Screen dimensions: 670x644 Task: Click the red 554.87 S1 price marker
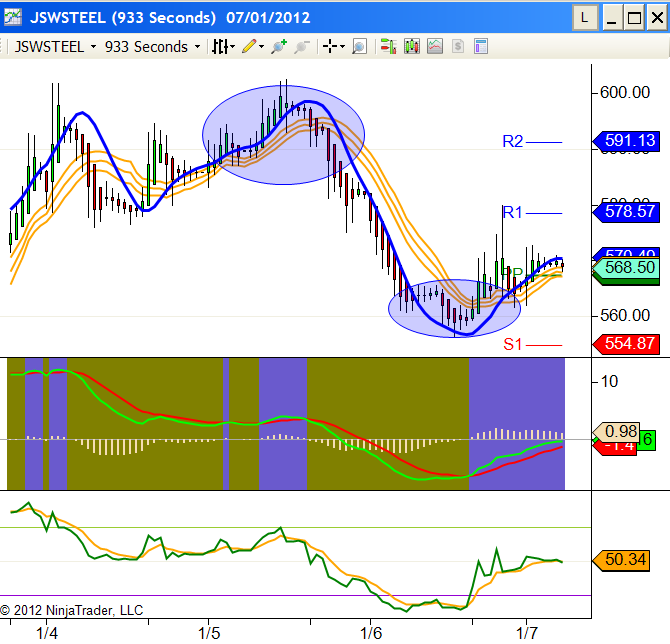point(626,344)
